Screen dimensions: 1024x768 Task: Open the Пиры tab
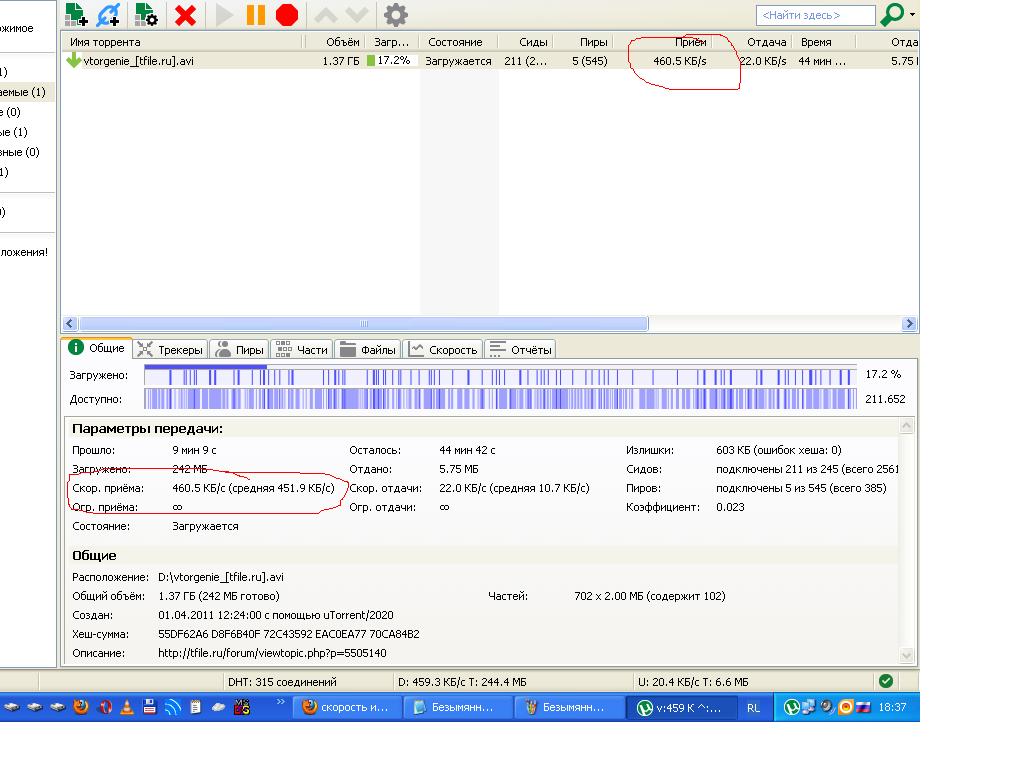(239, 349)
